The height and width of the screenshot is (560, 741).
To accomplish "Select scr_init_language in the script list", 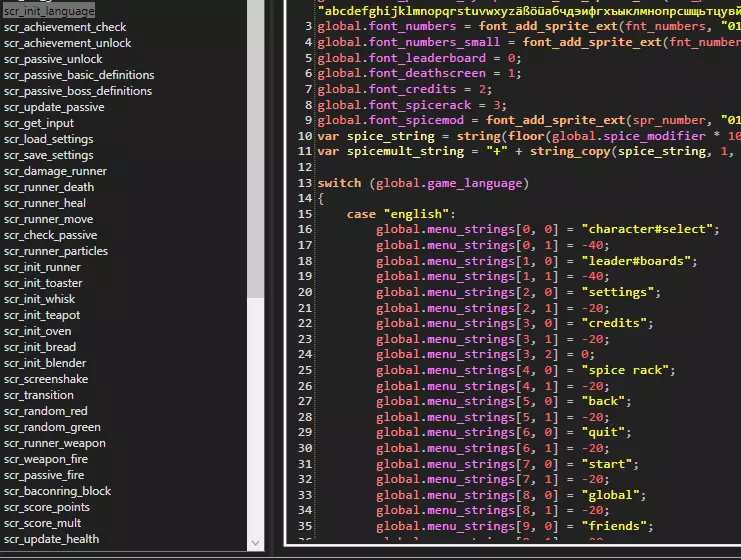I will pos(49,11).
